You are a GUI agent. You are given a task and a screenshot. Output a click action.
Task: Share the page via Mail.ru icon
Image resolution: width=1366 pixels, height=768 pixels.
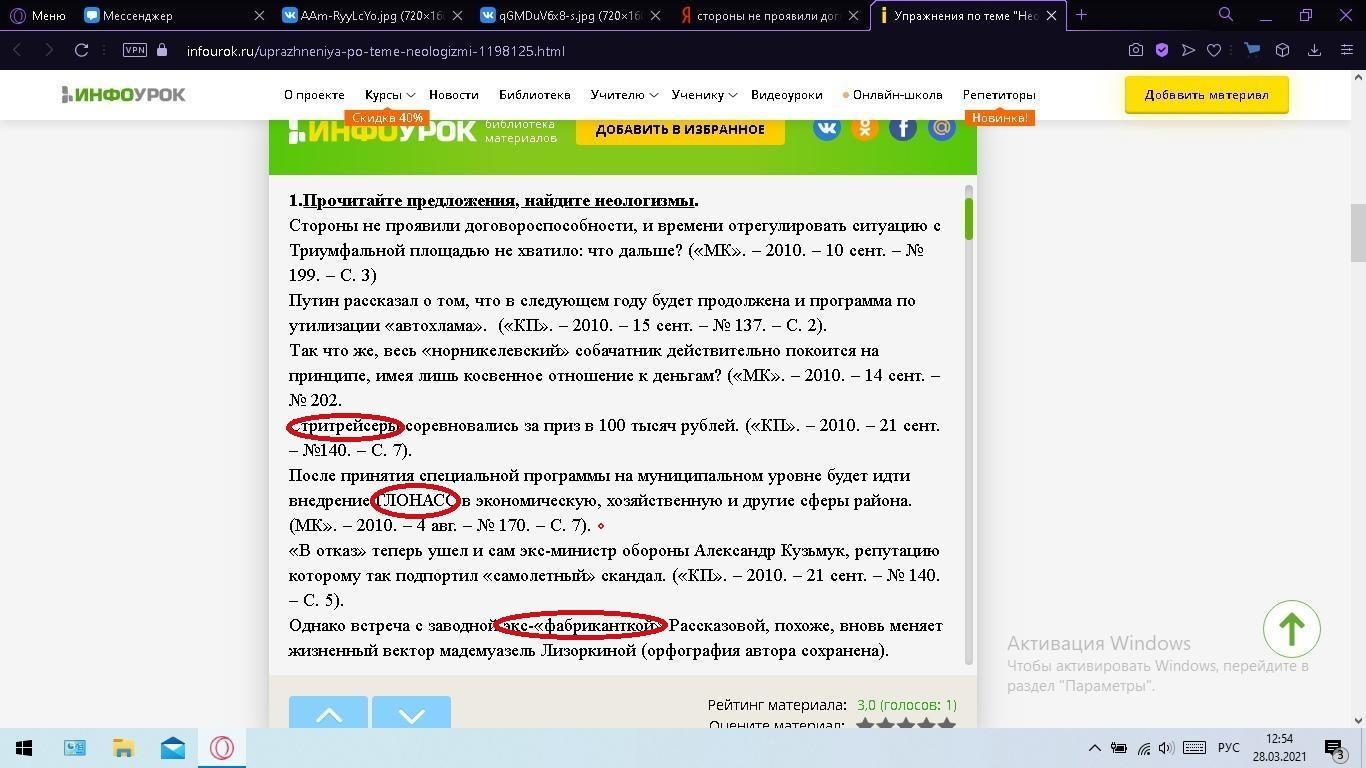point(941,127)
